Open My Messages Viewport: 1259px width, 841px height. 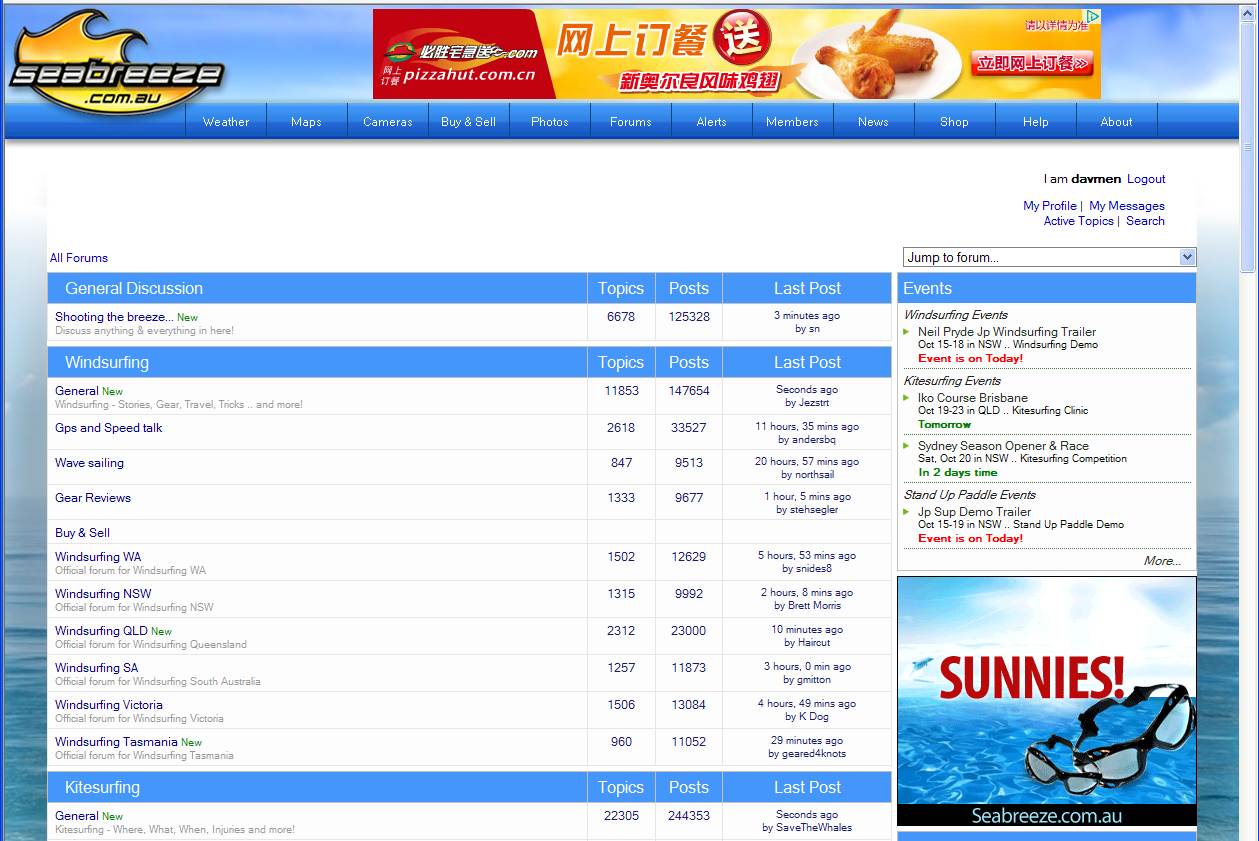point(1127,205)
